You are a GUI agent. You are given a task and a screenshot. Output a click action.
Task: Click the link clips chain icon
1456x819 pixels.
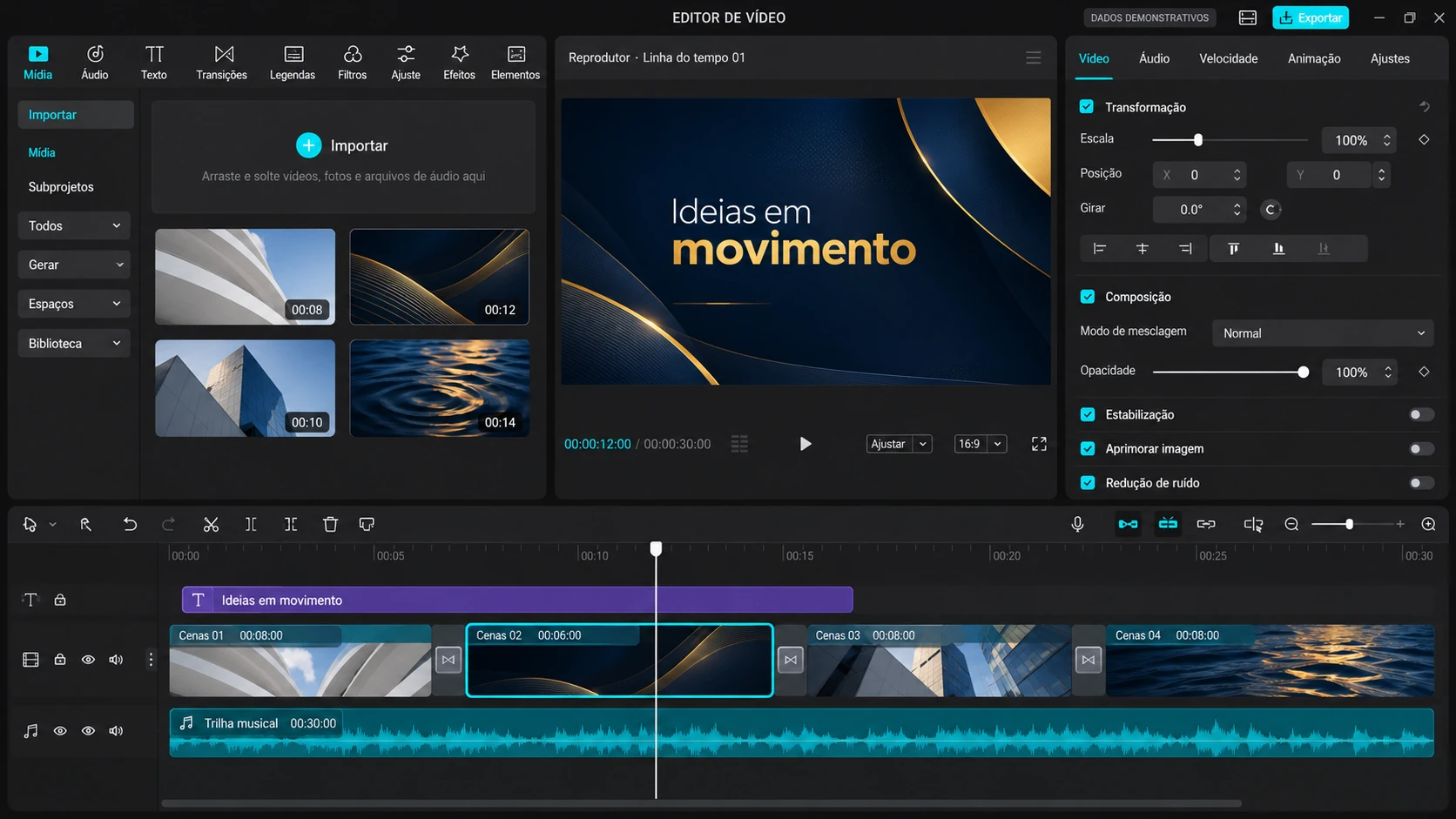coord(1206,524)
